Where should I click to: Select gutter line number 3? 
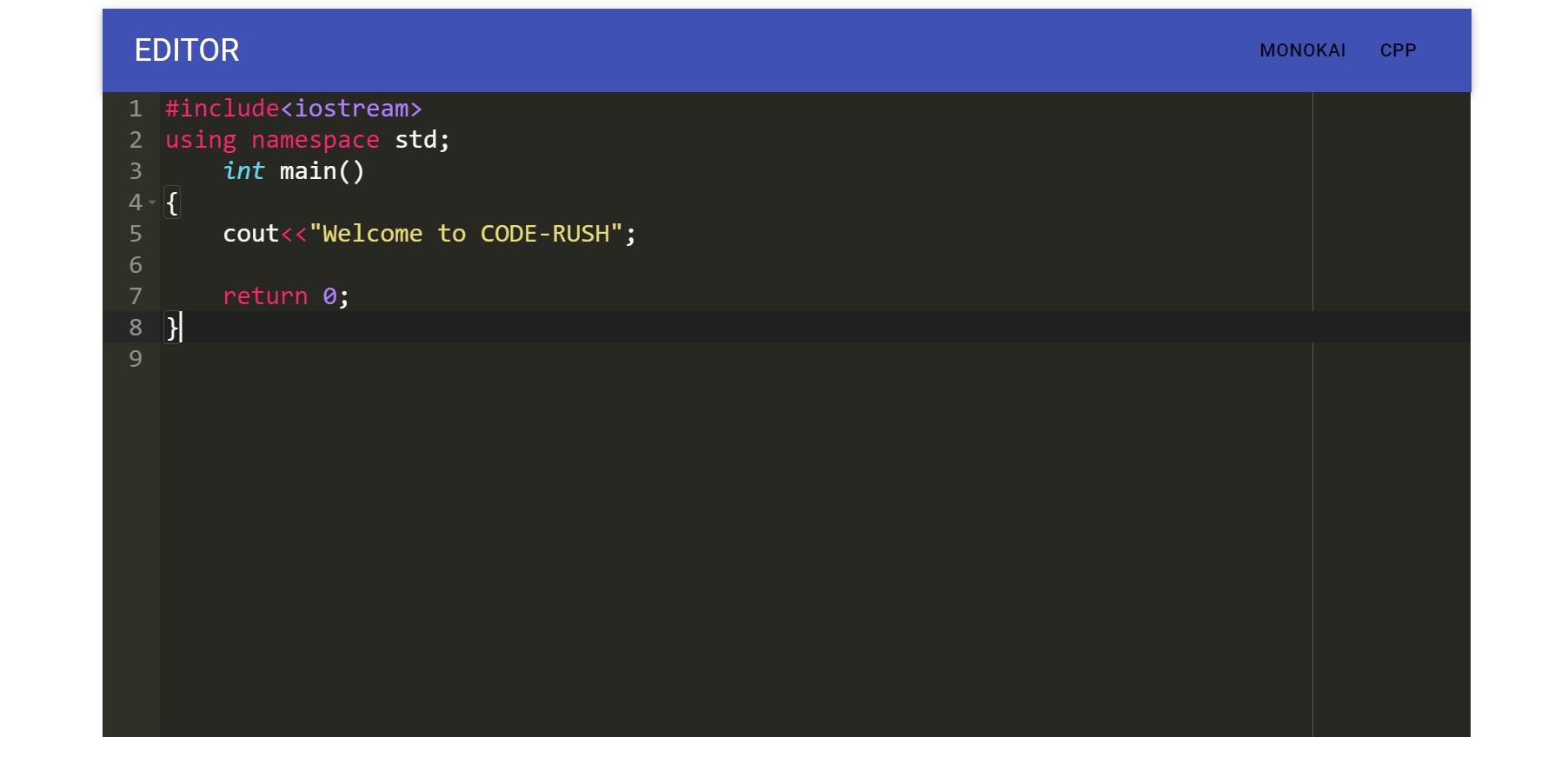[x=136, y=171]
